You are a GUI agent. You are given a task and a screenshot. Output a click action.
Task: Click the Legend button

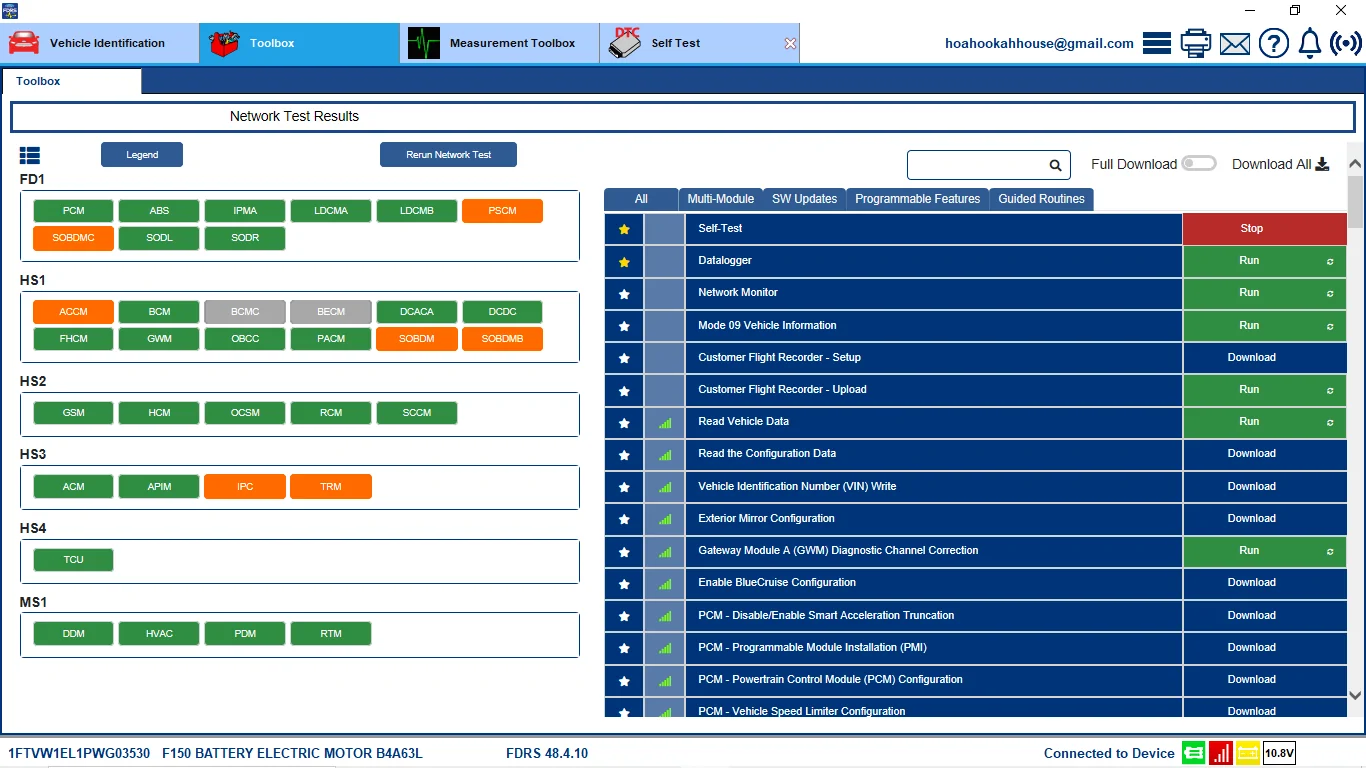coord(142,155)
